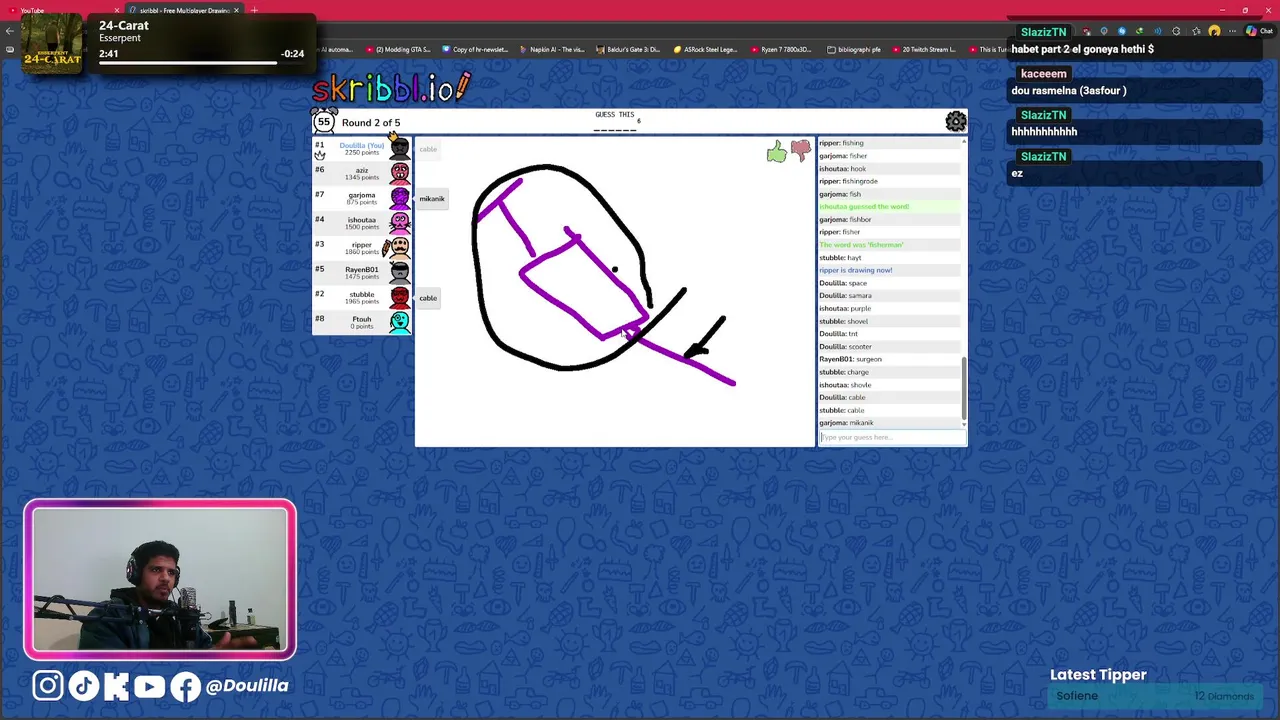Click garjoma's purple avatar
1280x720 pixels.
(x=400, y=198)
